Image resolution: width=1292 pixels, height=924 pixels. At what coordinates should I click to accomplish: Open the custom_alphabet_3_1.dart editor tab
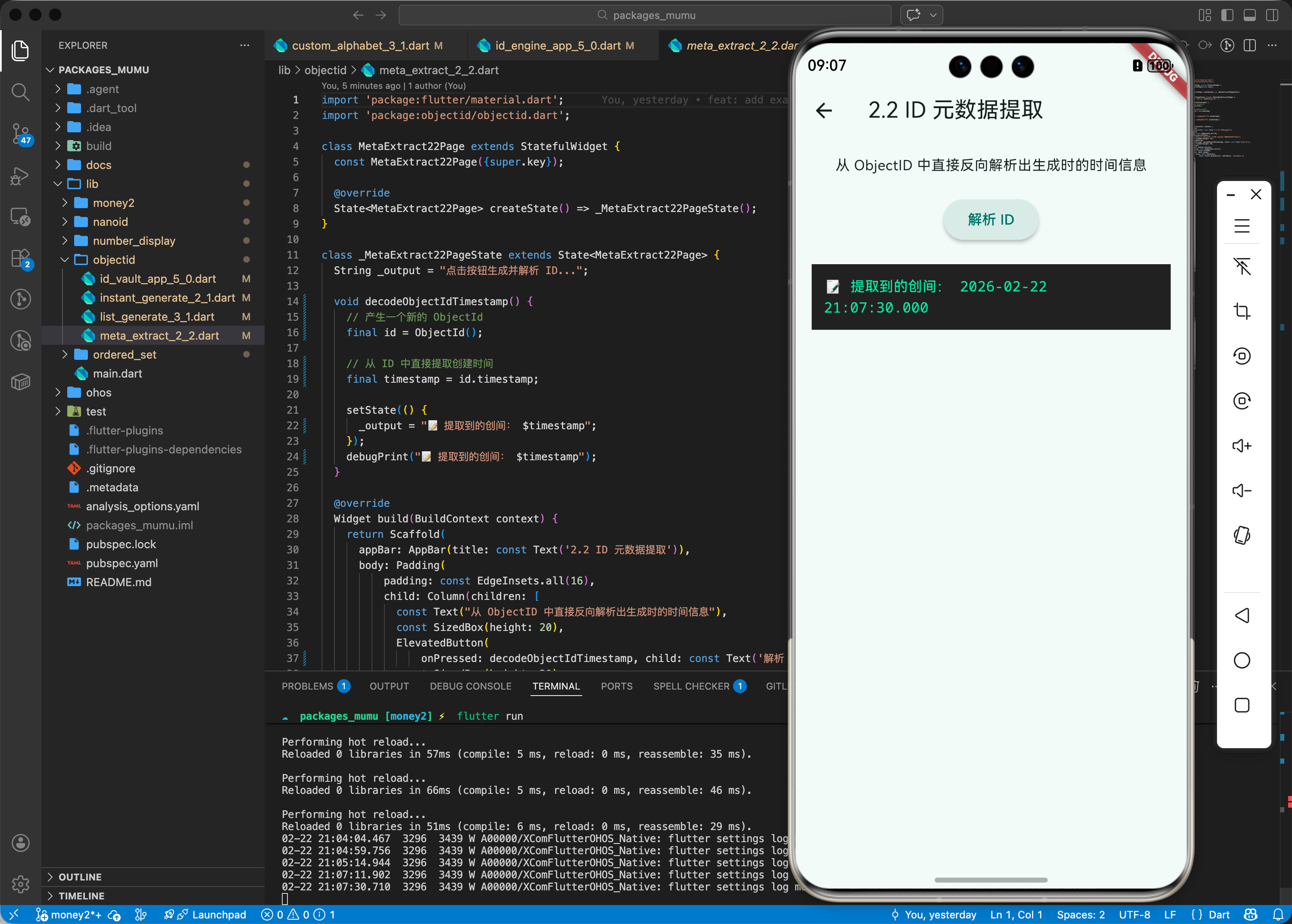[360, 46]
